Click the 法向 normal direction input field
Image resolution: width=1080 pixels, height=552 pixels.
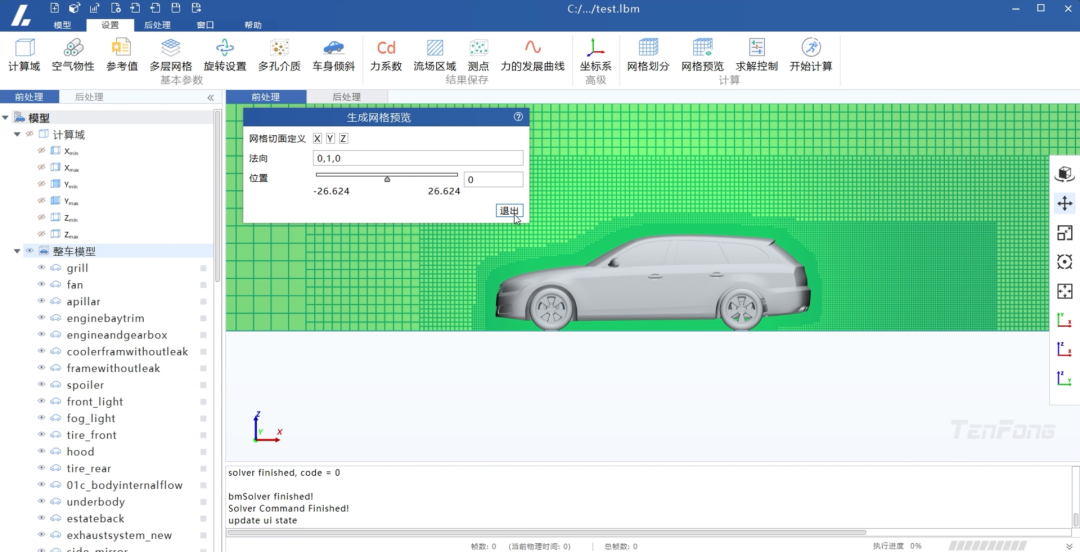(418, 158)
